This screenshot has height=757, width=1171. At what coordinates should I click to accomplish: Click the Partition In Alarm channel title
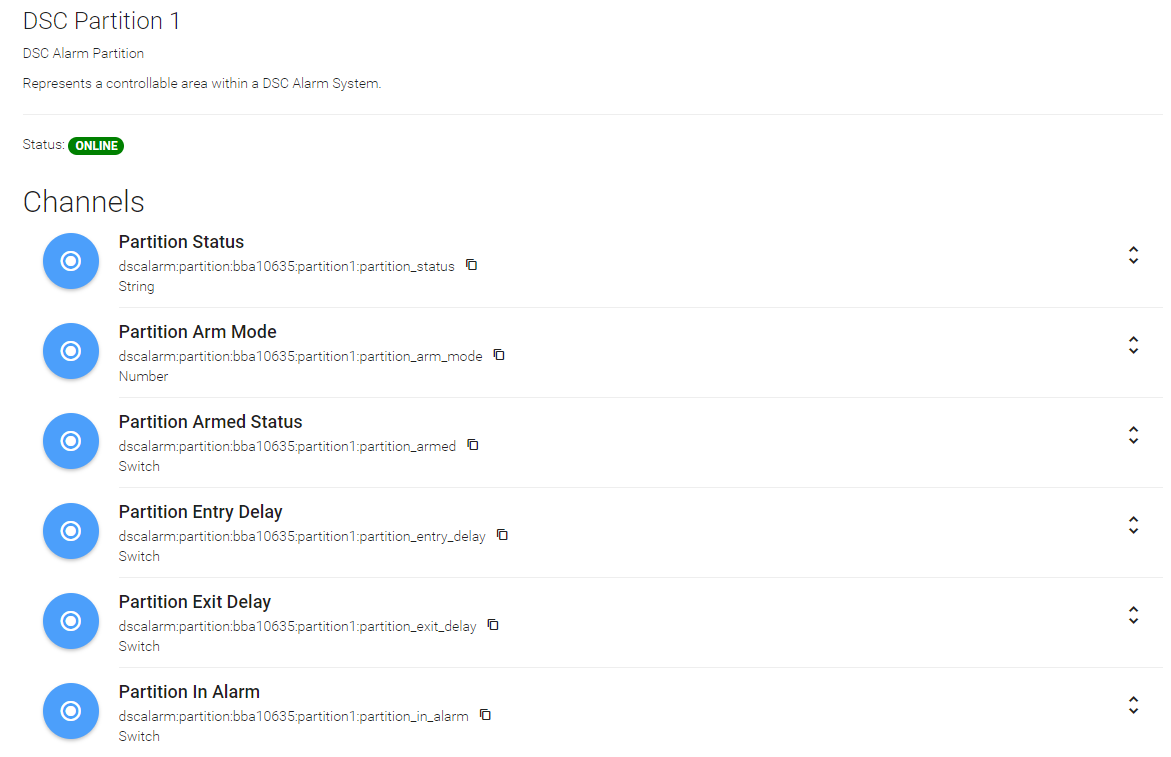pos(189,692)
